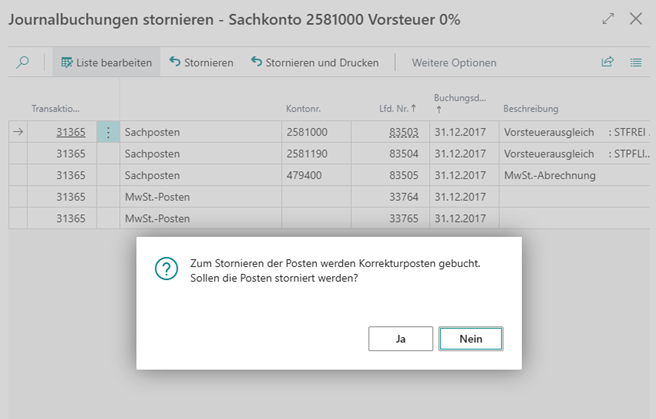Open the list view layout icon
656x419 pixels.
click(x=635, y=62)
